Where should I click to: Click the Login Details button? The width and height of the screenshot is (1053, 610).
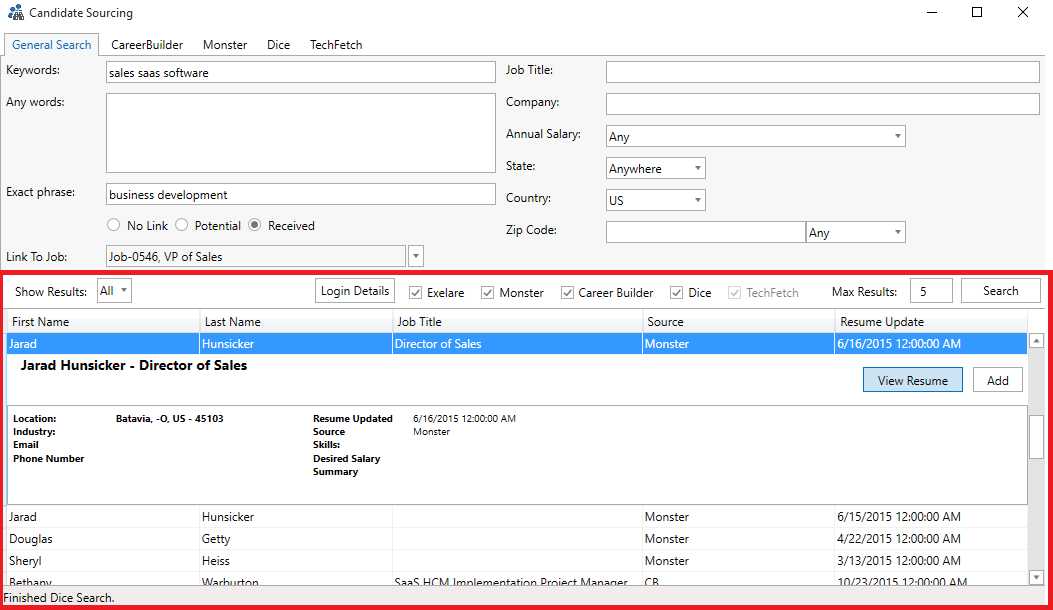click(x=355, y=291)
